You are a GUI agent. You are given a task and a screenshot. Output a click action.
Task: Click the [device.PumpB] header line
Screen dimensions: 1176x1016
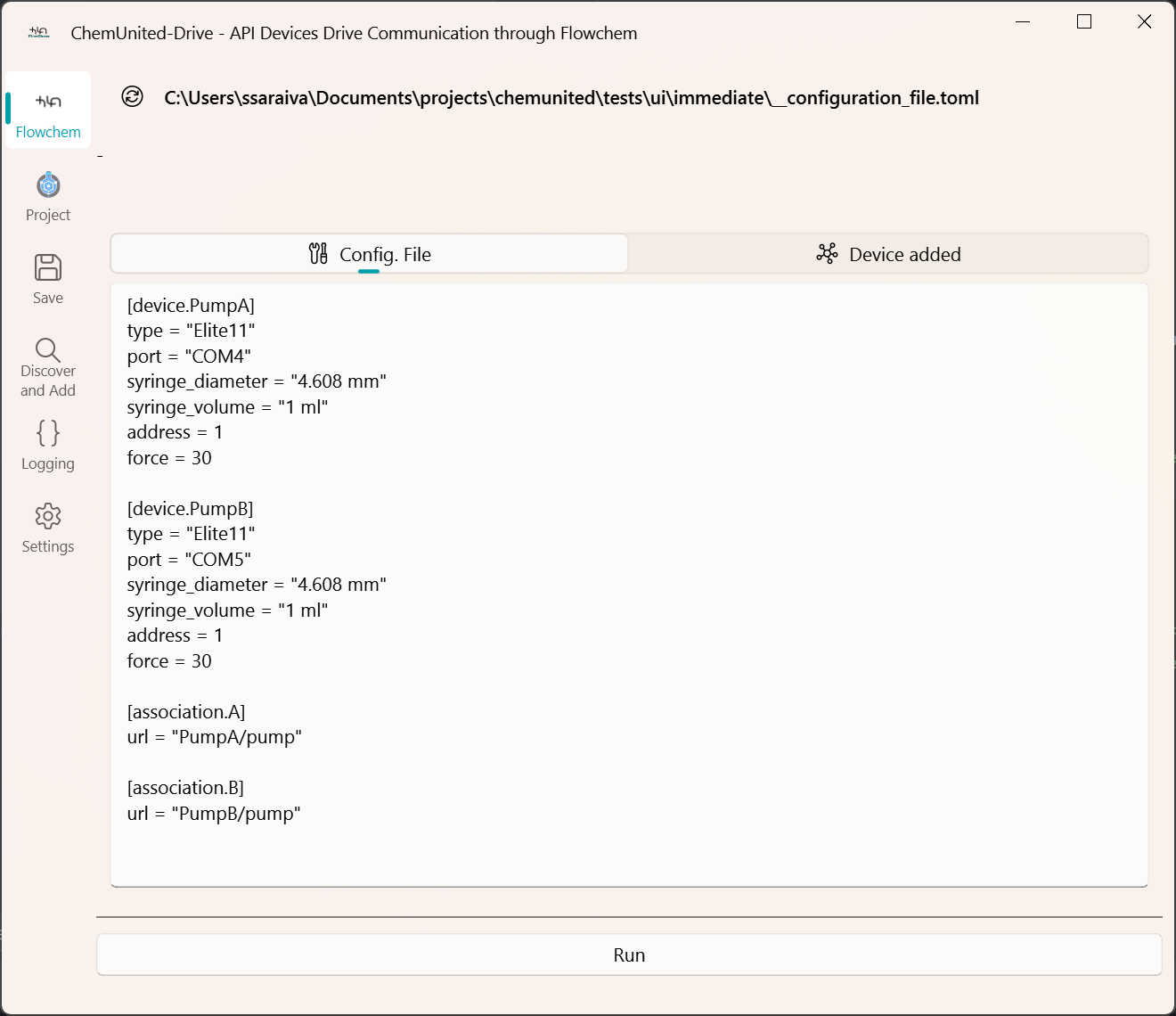190,509
